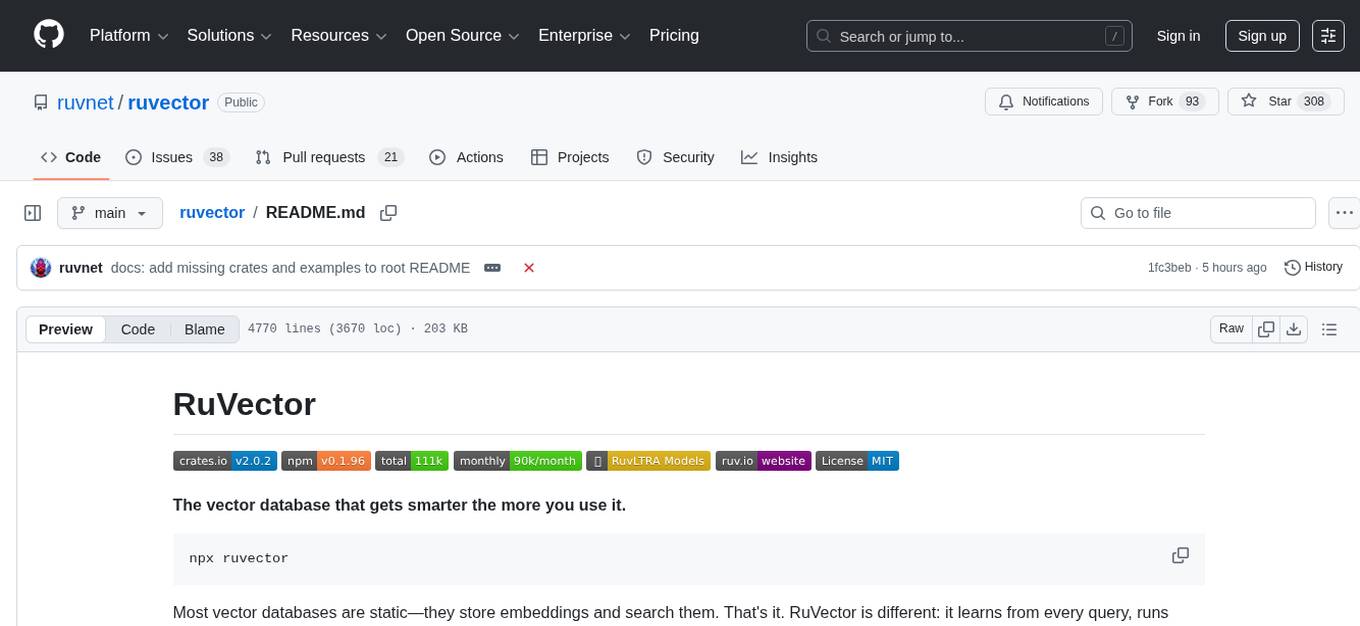The image size is (1360, 626).
Task: Select Pricing in the top navigation
Action: tap(674, 35)
